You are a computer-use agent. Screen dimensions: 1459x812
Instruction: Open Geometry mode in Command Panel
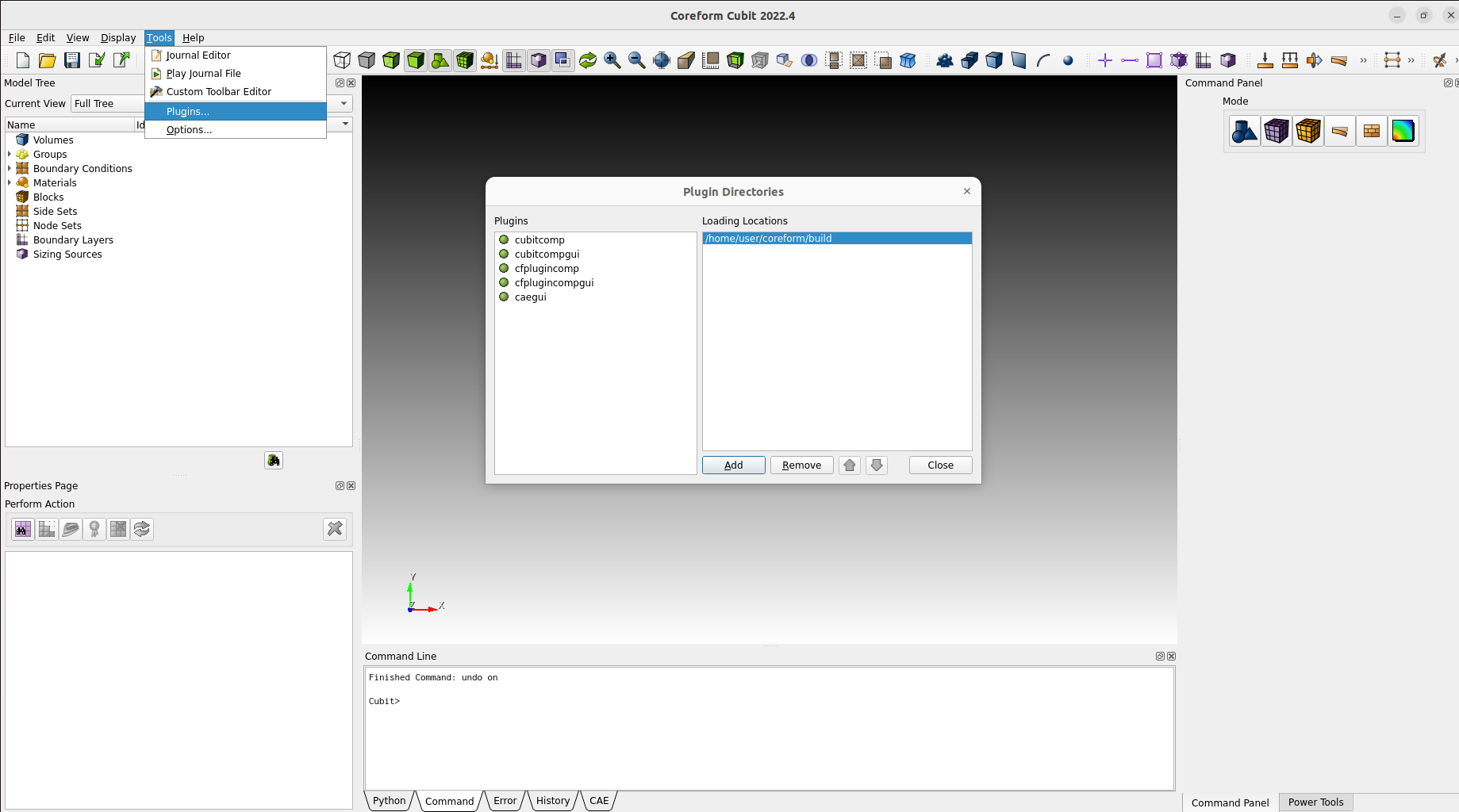click(x=1245, y=131)
